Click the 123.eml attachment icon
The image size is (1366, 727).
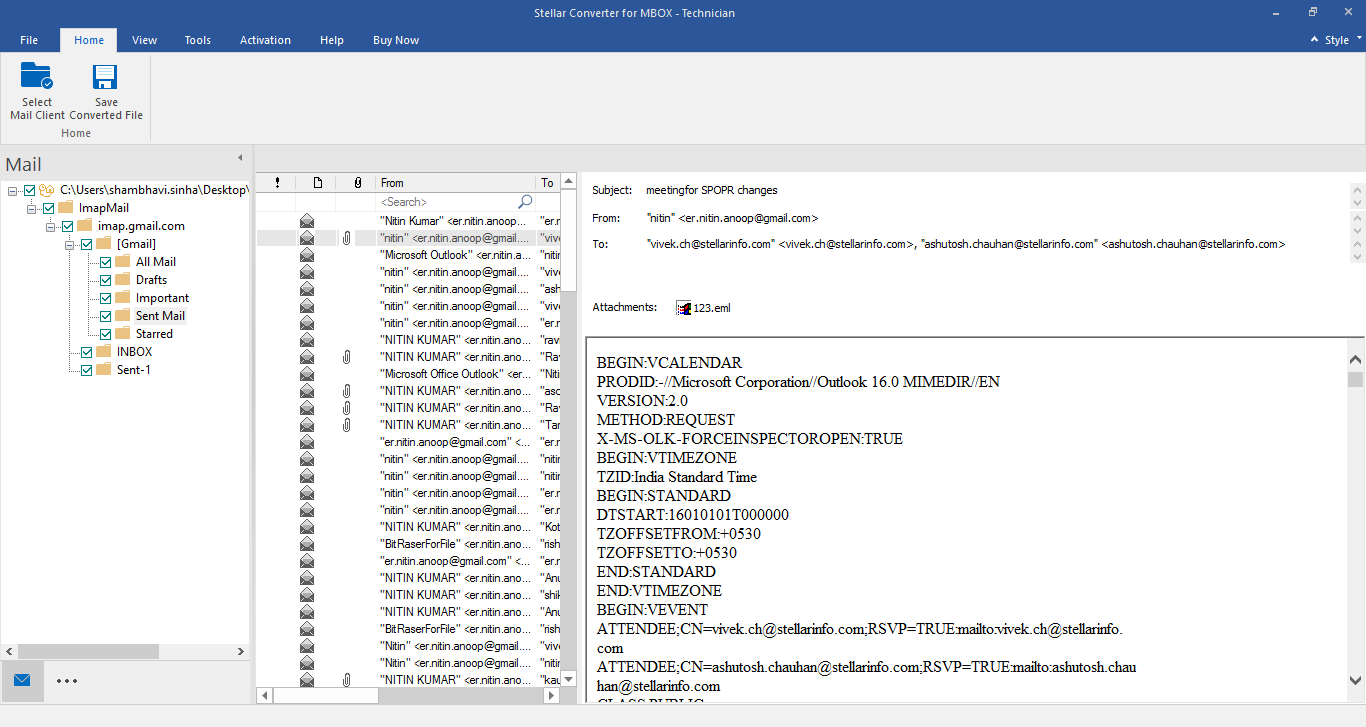pos(684,308)
